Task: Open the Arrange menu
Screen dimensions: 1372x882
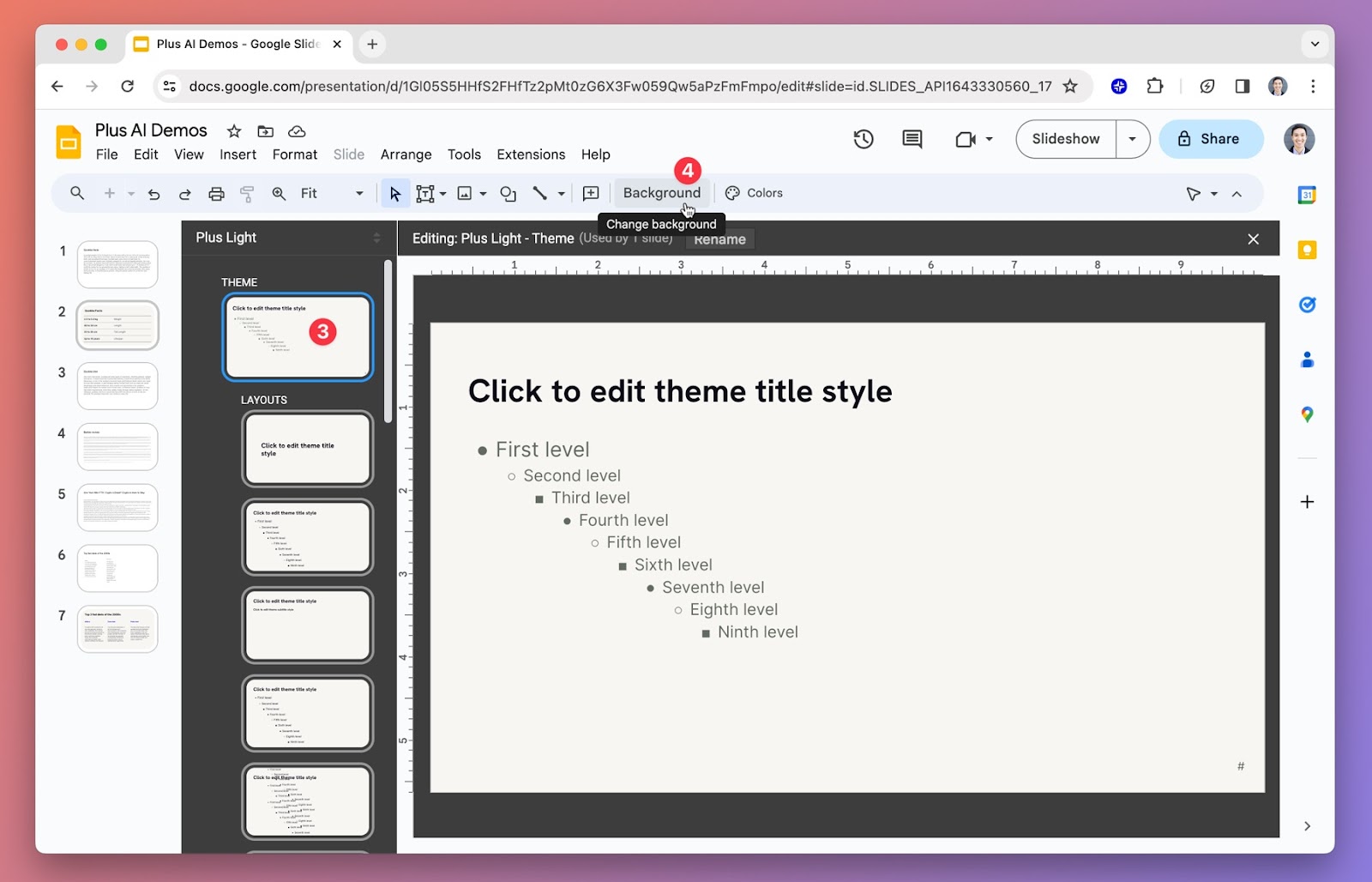Action: (x=406, y=154)
